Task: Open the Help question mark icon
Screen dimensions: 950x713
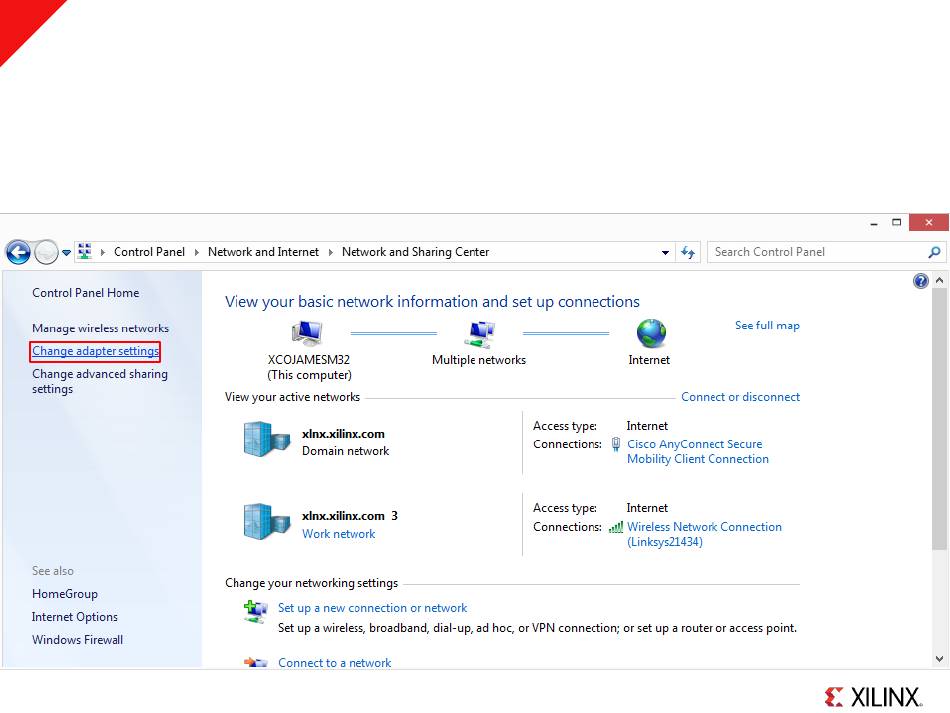Action: coord(920,281)
